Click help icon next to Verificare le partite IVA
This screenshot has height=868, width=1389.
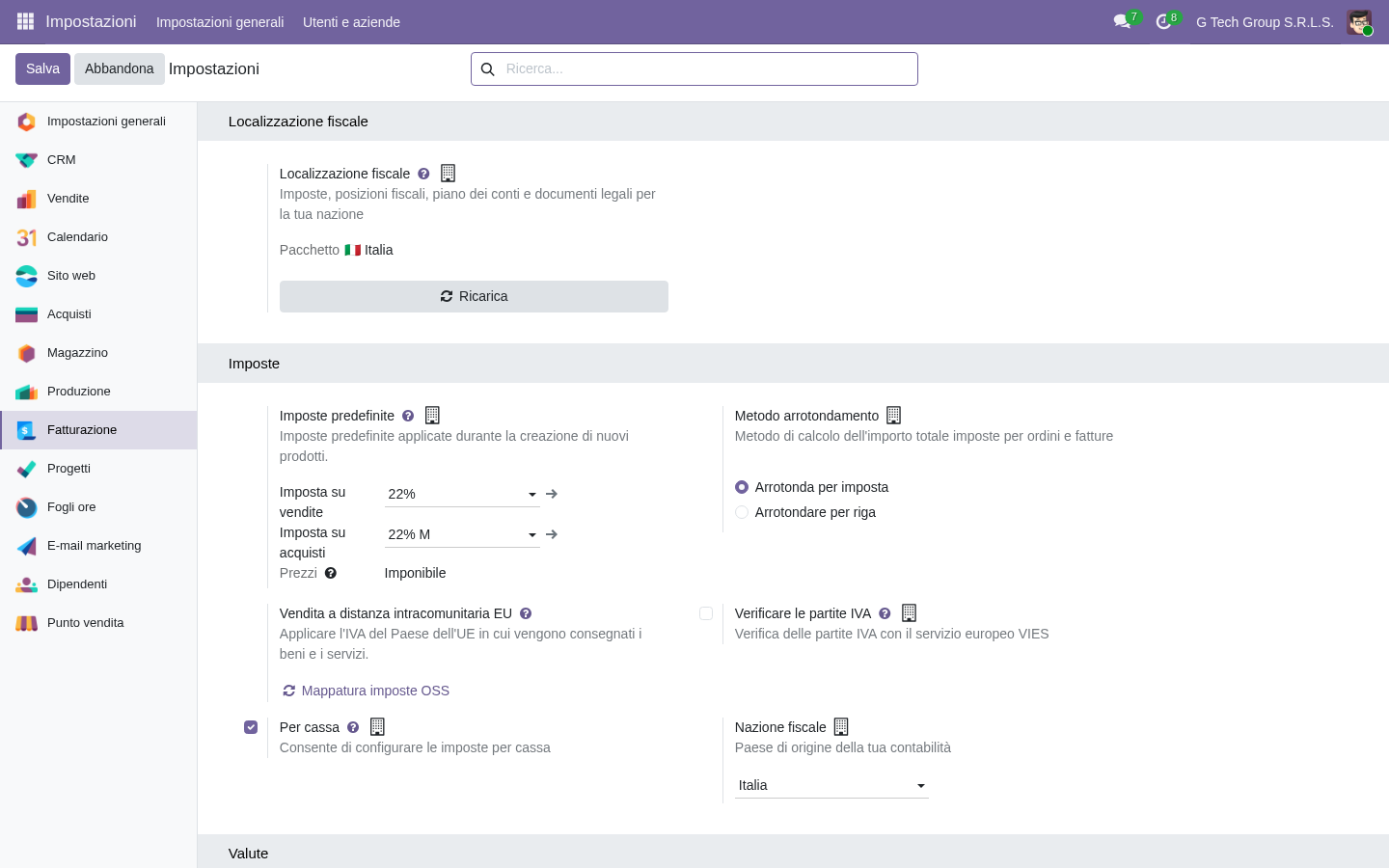tap(885, 613)
